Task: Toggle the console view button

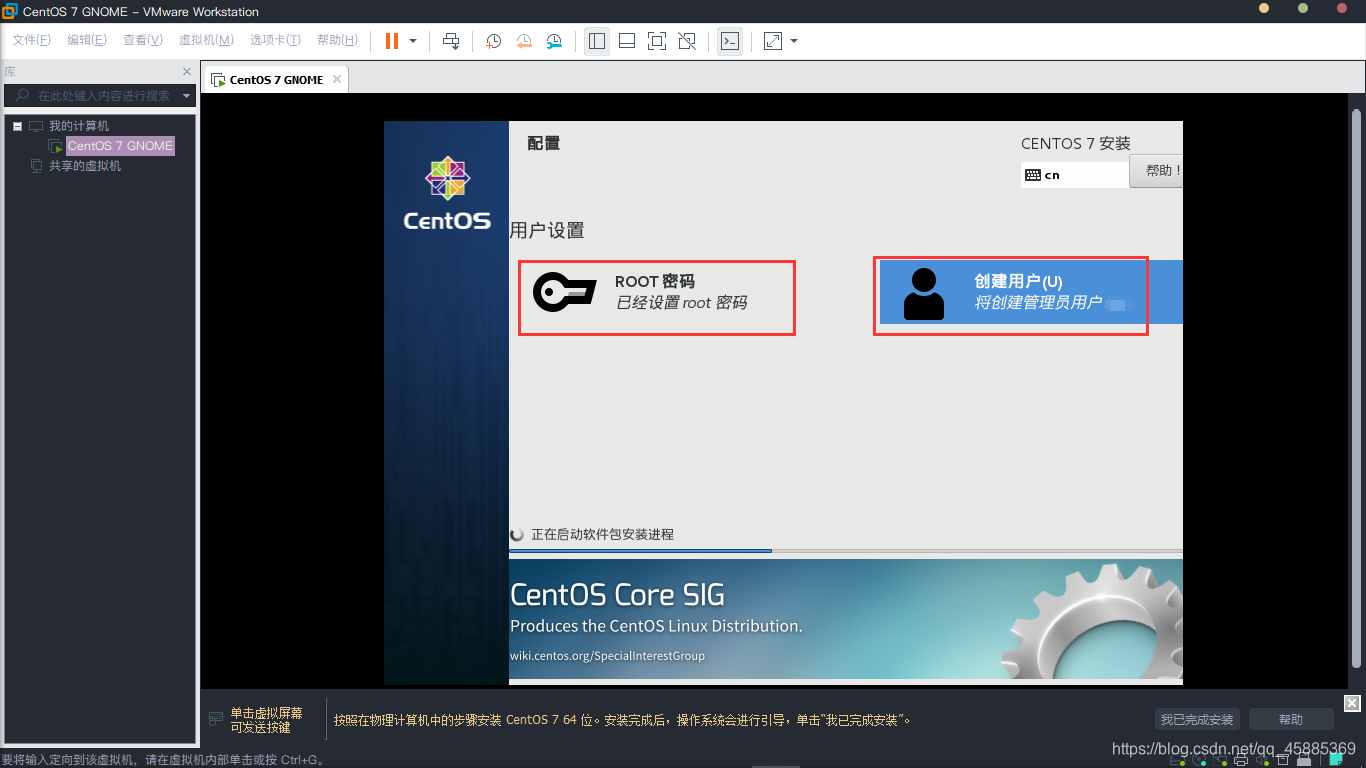Action: click(x=730, y=41)
